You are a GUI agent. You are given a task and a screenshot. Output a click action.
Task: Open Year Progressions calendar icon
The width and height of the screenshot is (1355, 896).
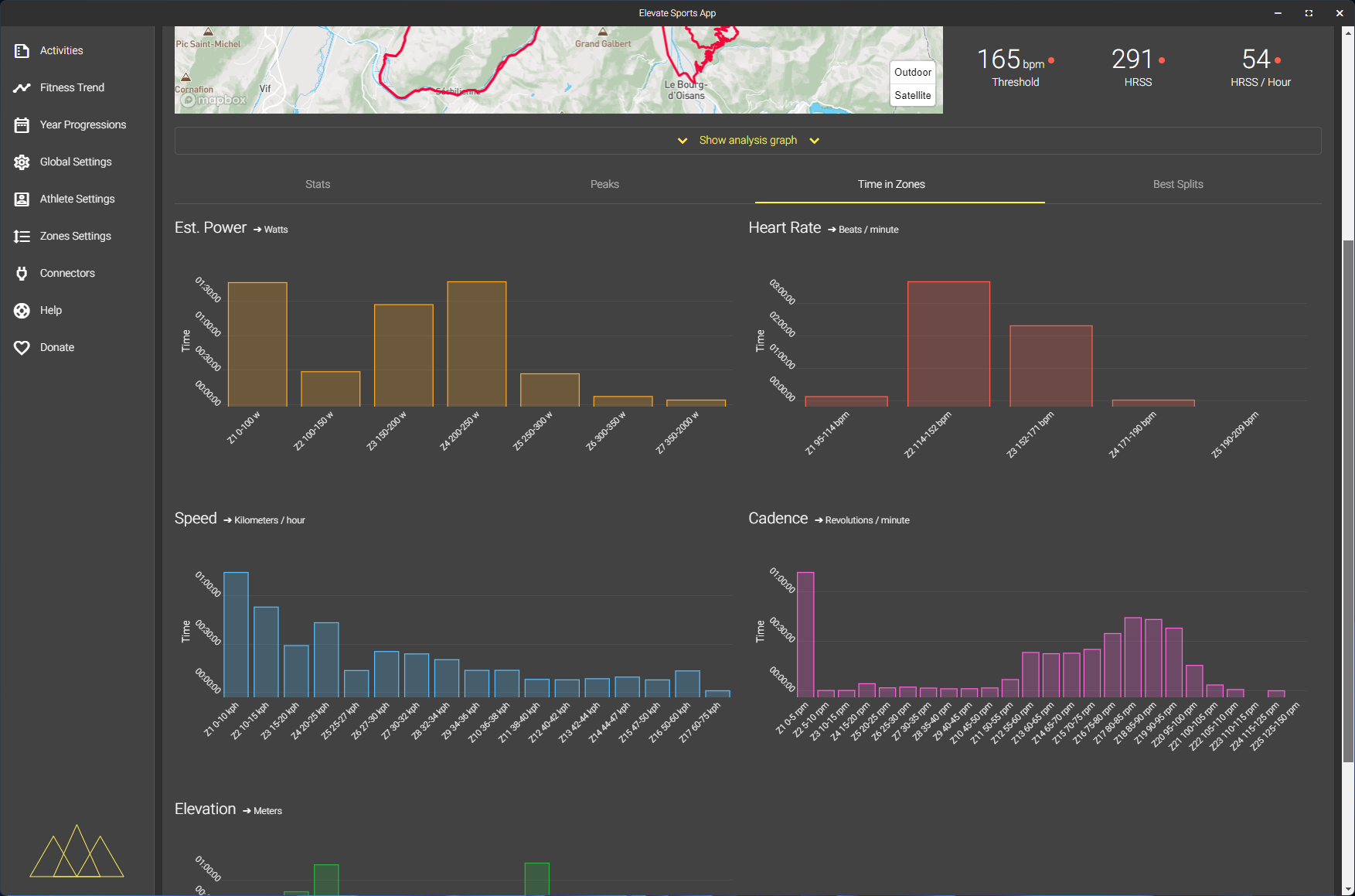22,125
